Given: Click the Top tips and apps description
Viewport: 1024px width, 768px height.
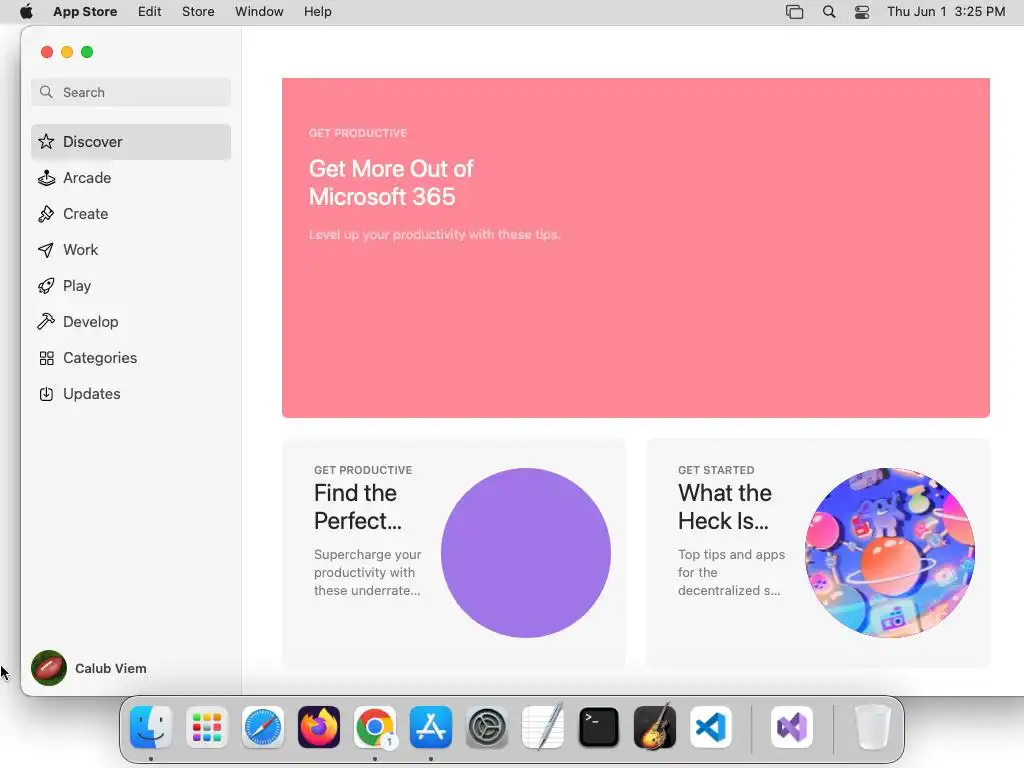Looking at the screenshot, I should (731, 572).
